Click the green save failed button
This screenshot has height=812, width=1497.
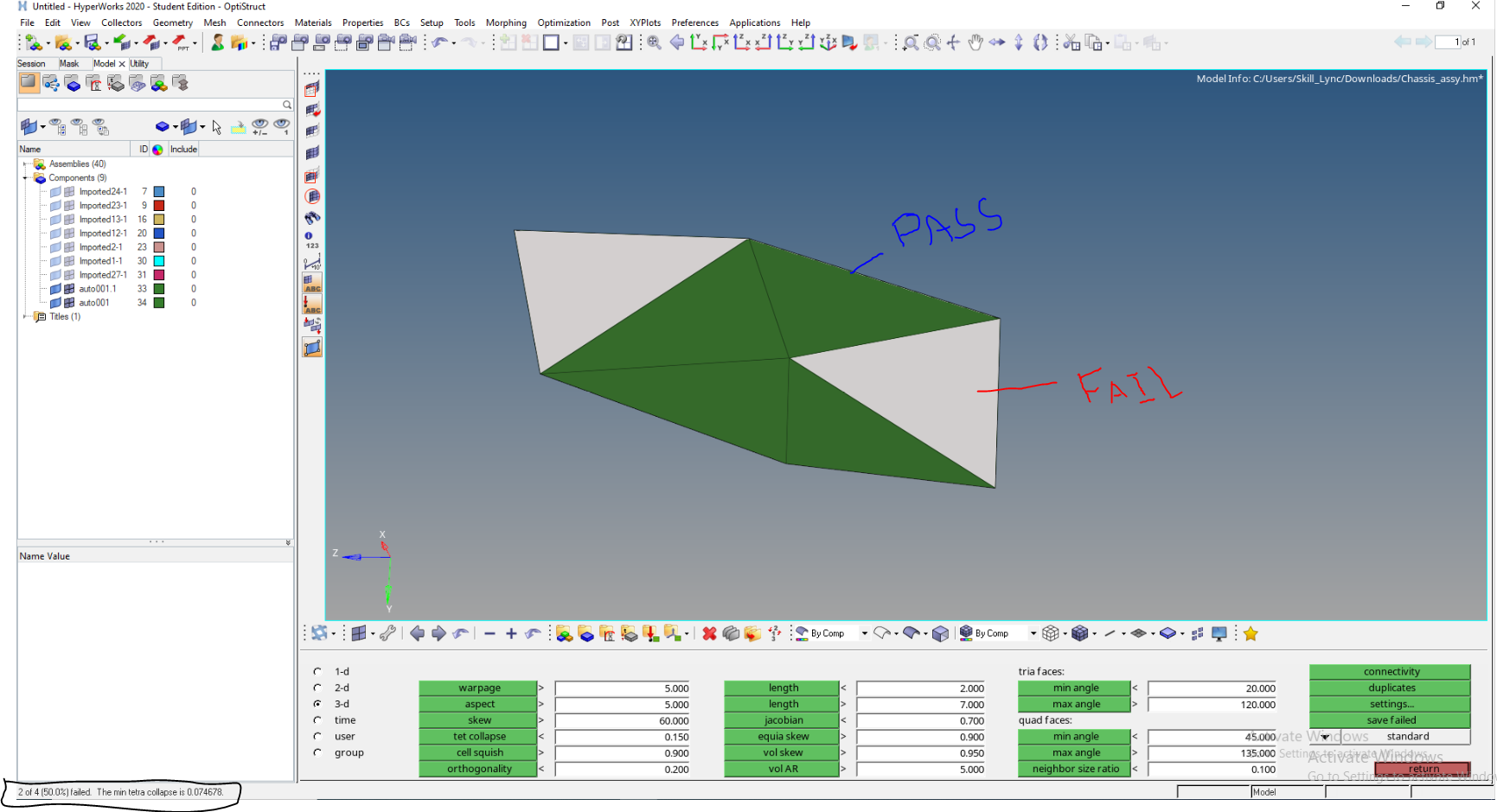tap(1391, 719)
